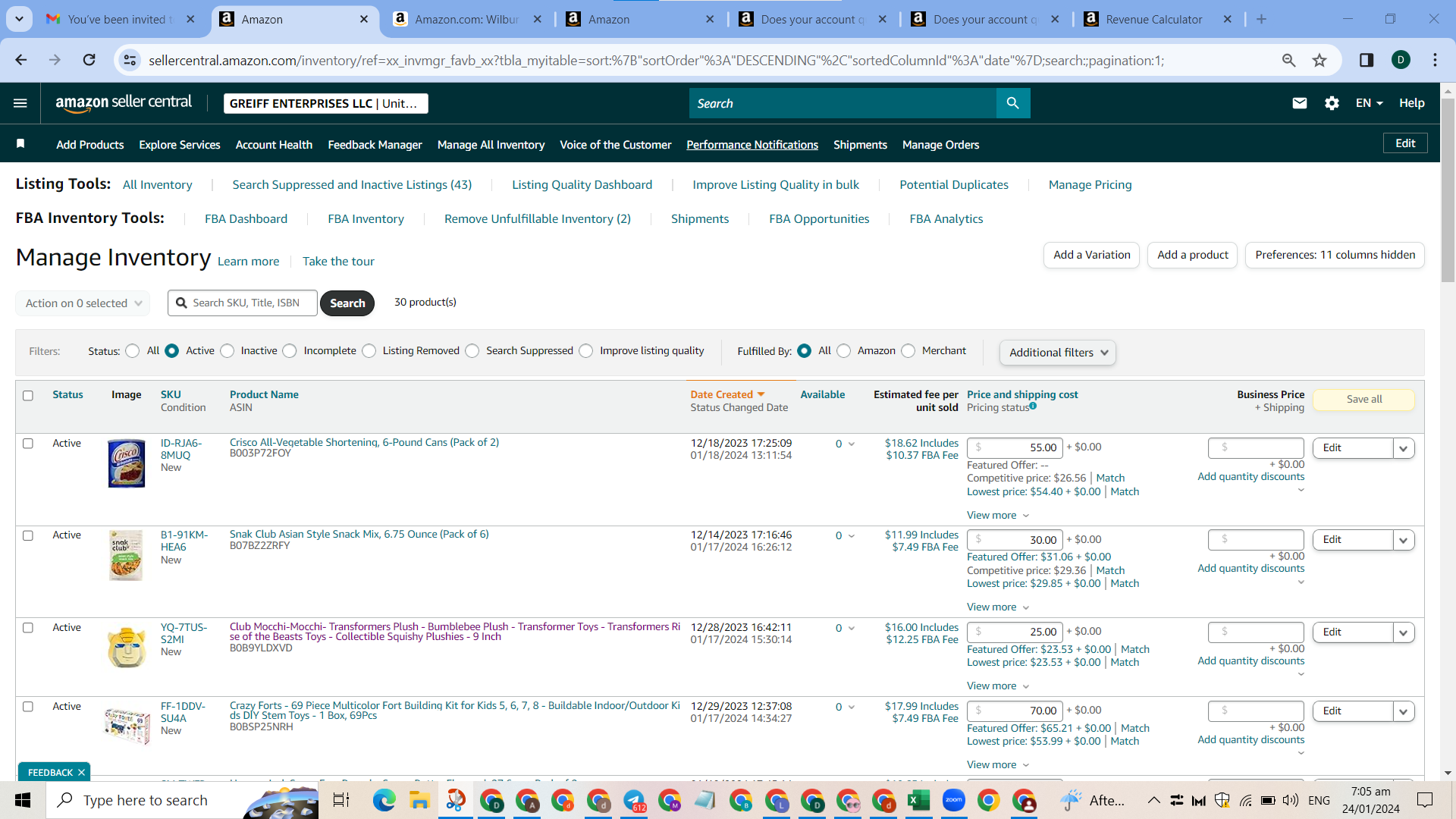Bookmark this page with the star icon
This screenshot has height=819, width=1456.
click(1319, 60)
